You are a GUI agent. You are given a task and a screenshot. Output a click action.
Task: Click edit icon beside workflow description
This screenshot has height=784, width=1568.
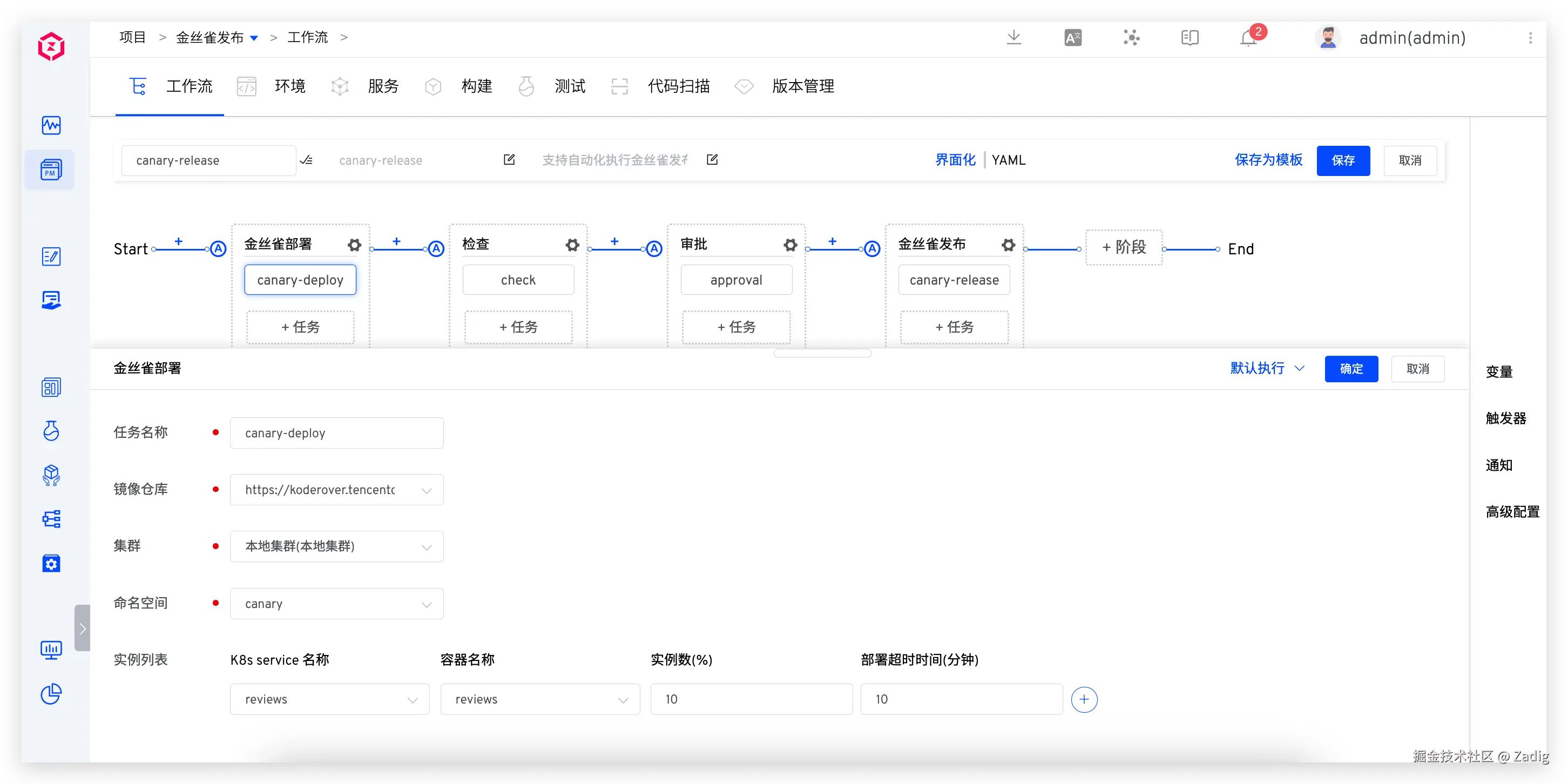[x=712, y=159]
